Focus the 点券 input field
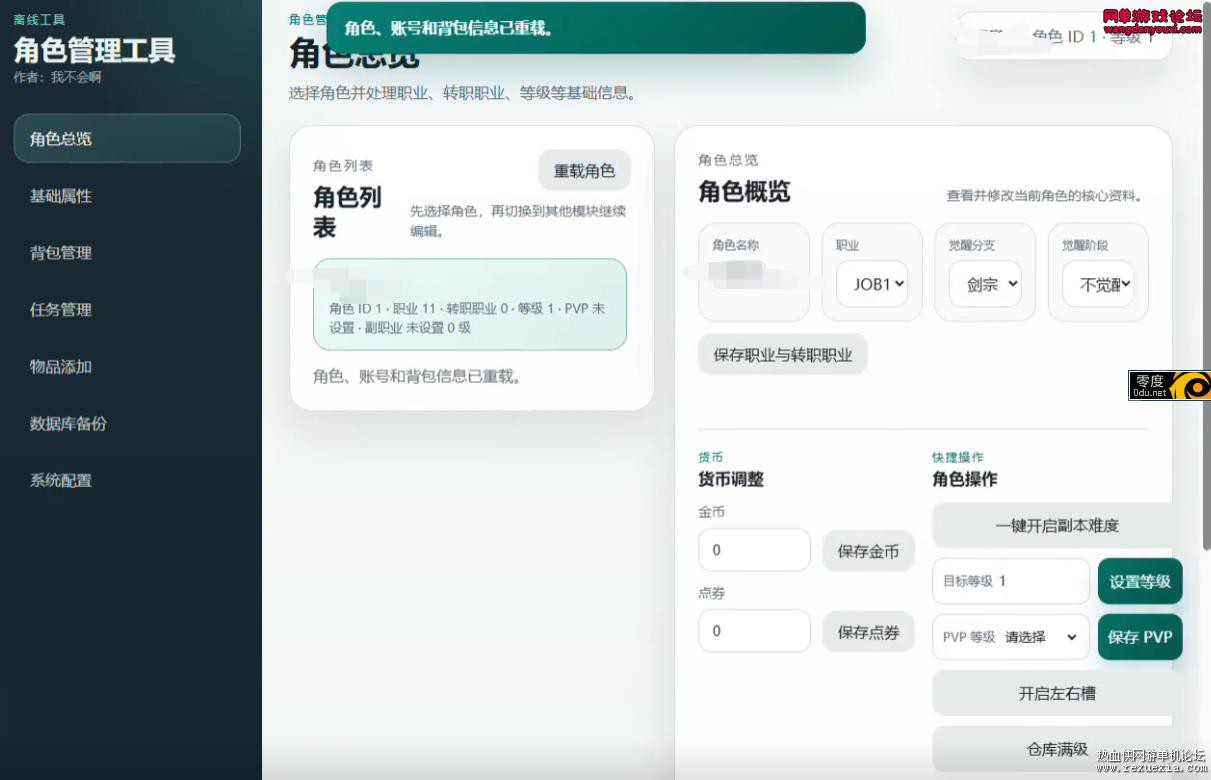The width and height of the screenshot is (1211, 780). click(754, 631)
